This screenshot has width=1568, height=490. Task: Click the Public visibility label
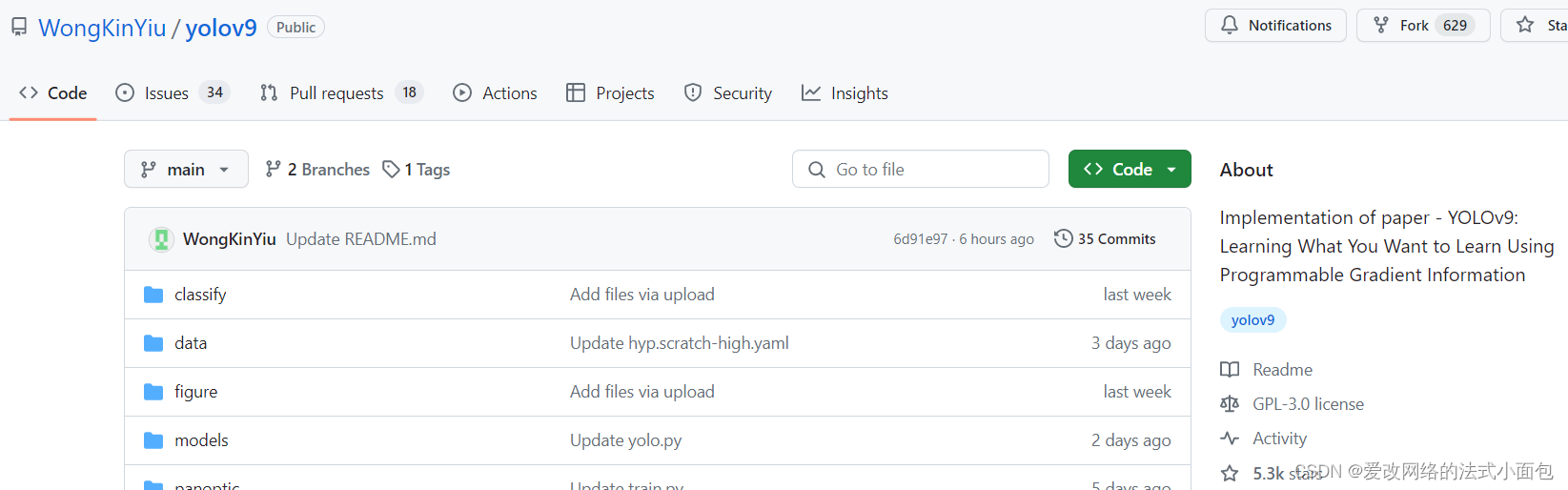pos(295,28)
